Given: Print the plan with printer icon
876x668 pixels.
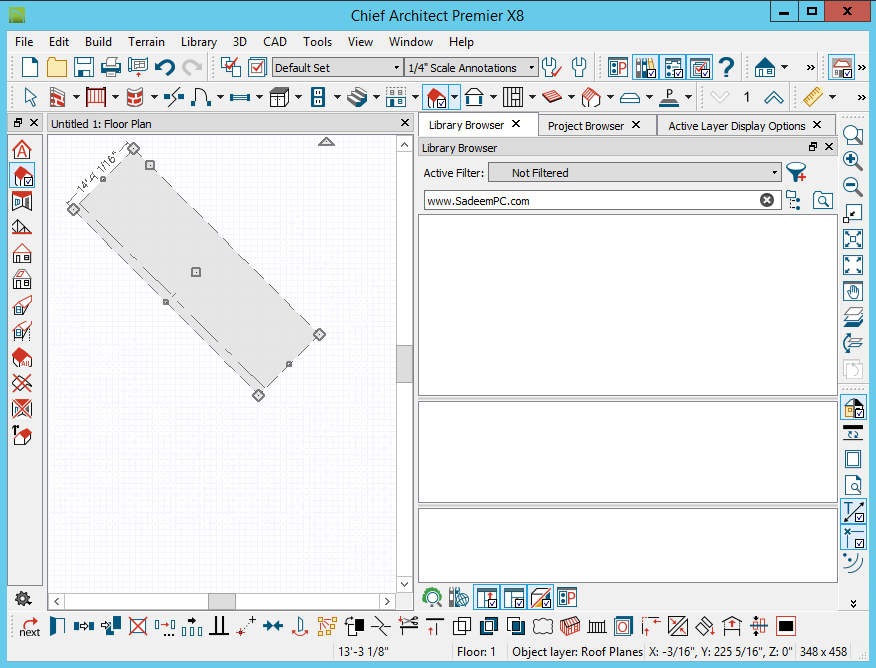Looking at the screenshot, I should [111, 68].
